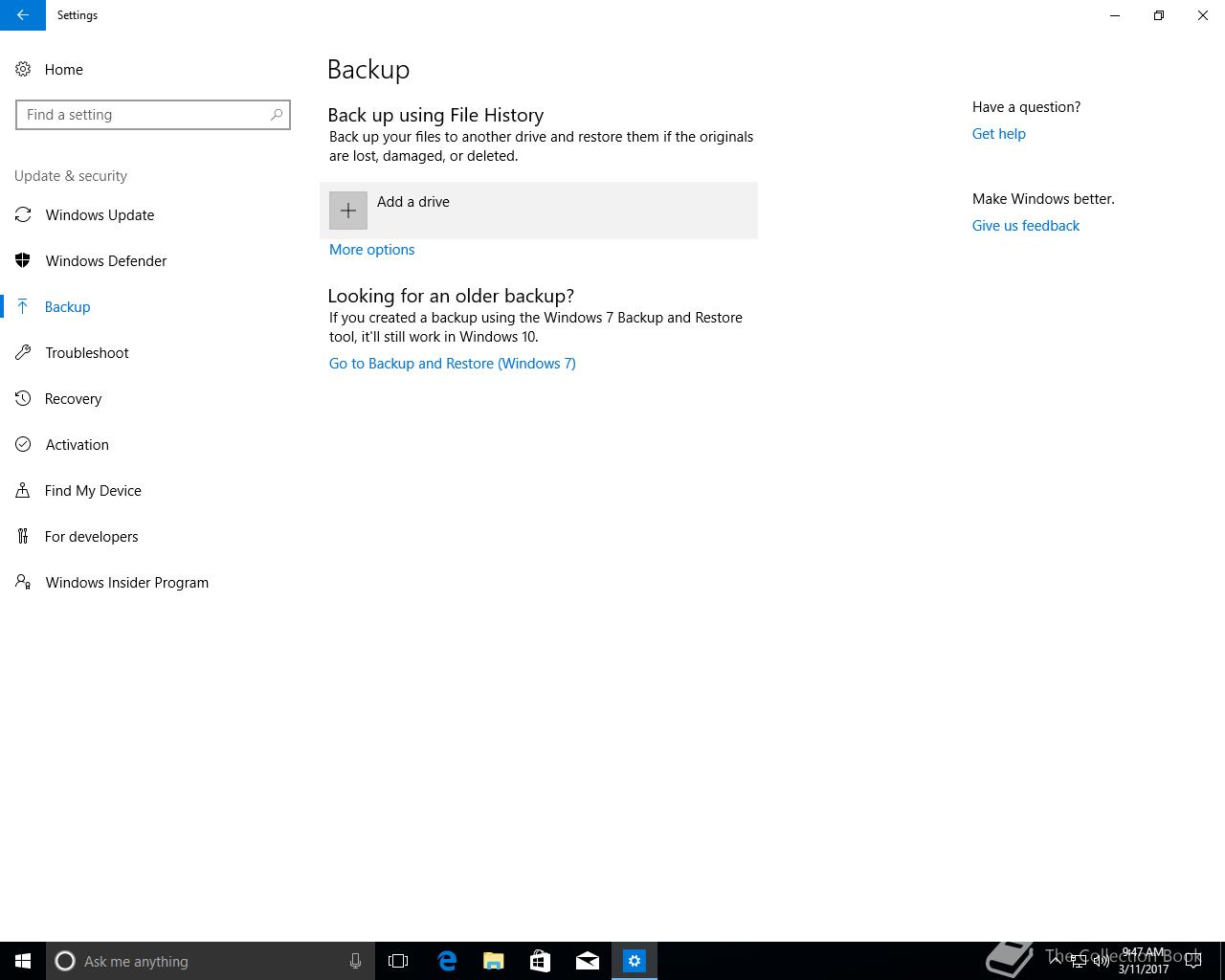
Task: Select the For developers tools icon
Action: tap(23, 536)
